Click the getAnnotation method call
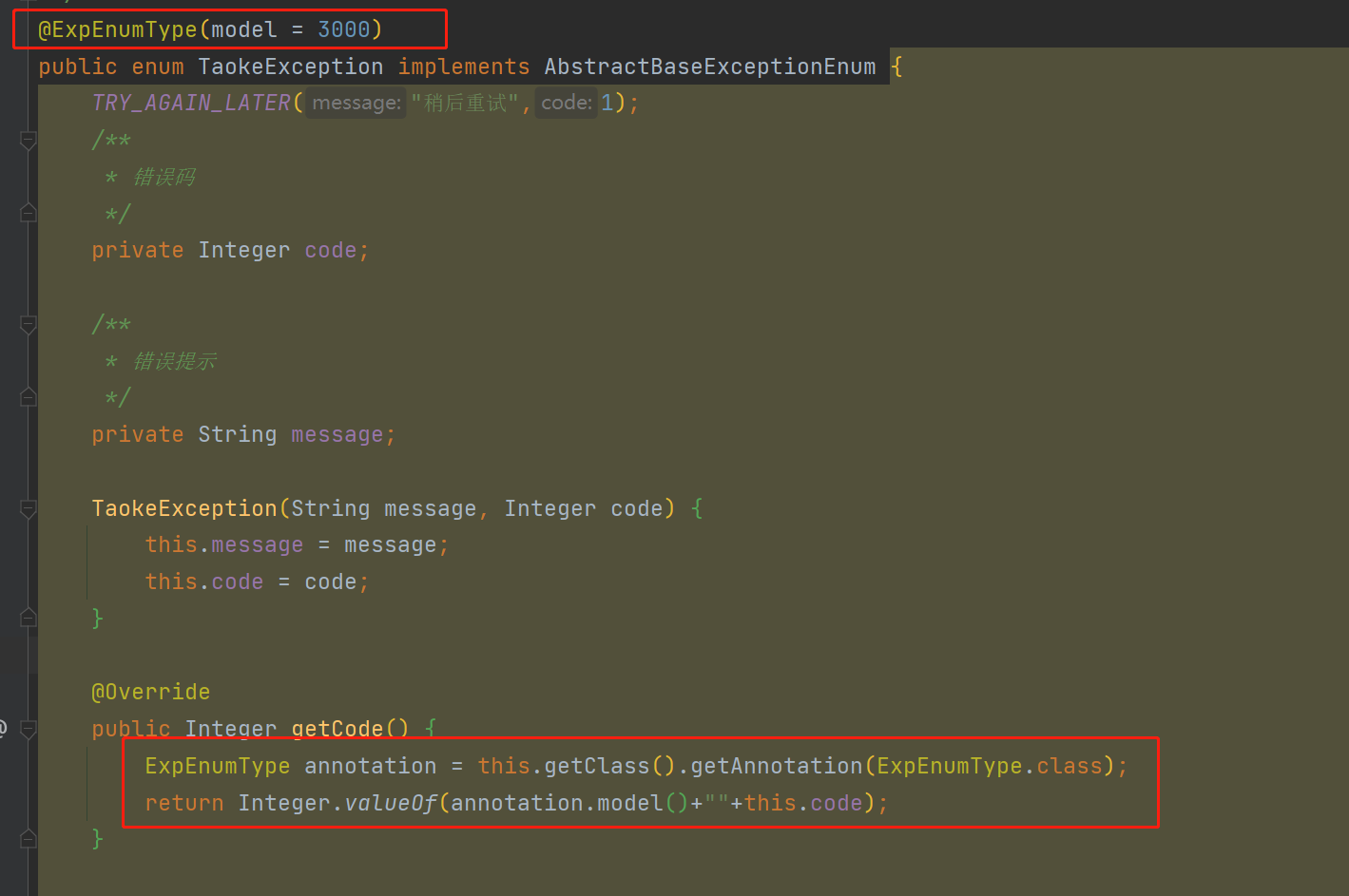This screenshot has height=896, width=1349. point(777,766)
